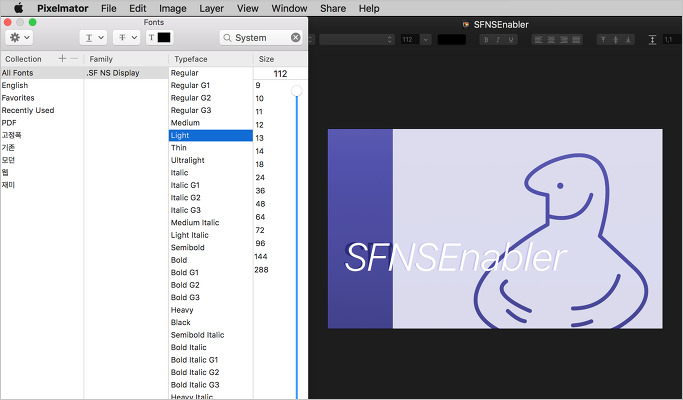This screenshot has height=400, width=683.
Task: Align text to bottom vertically
Action: pyautogui.click(x=628, y=40)
